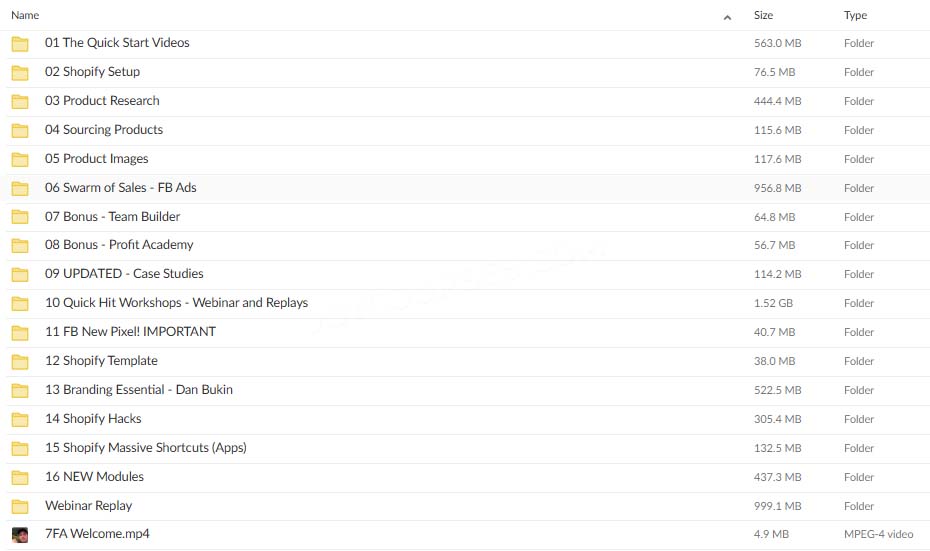Open the 03 Product Research folder
Screen dimensions: 930x551
tap(102, 101)
